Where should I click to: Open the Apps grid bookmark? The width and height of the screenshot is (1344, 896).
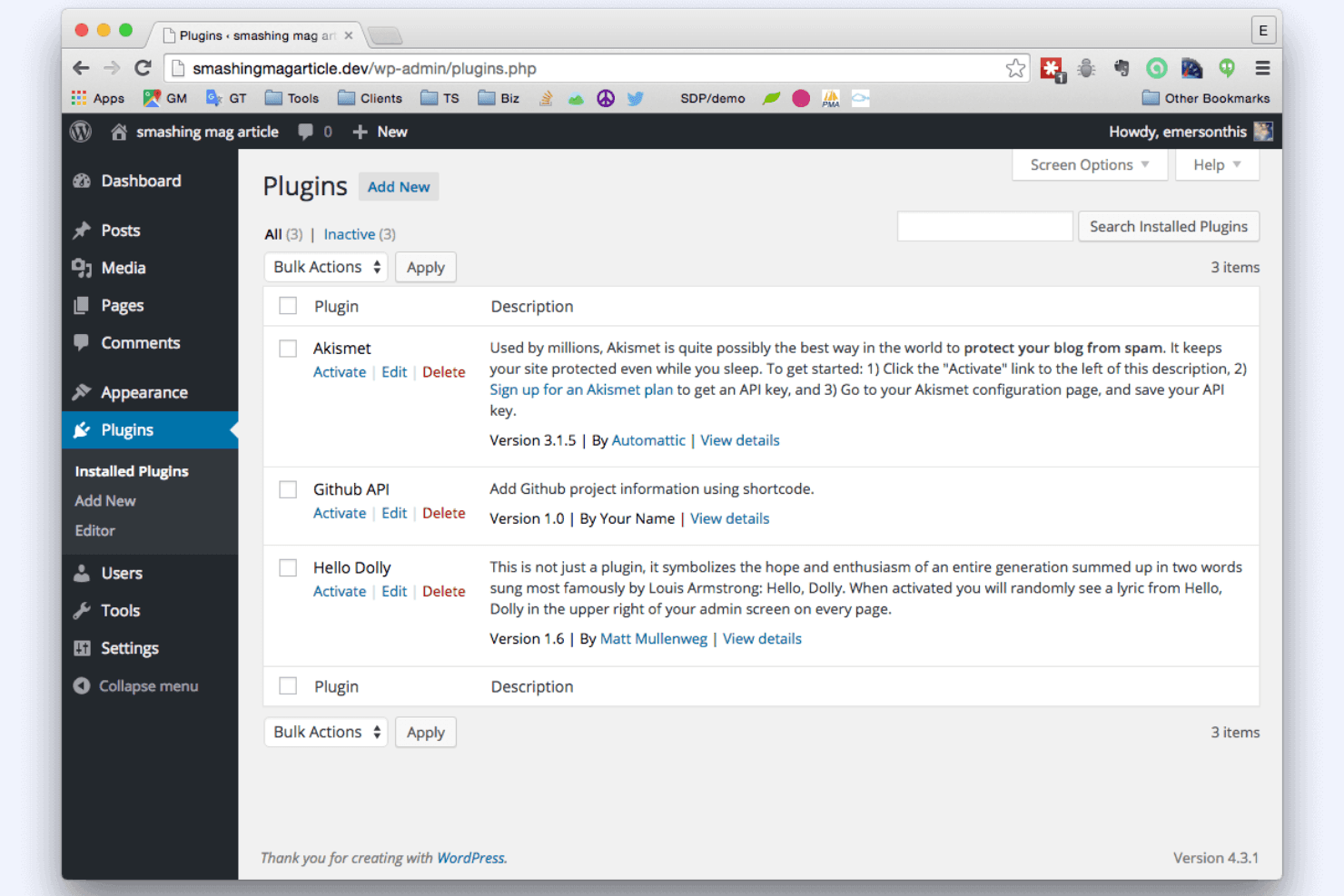coord(98,98)
